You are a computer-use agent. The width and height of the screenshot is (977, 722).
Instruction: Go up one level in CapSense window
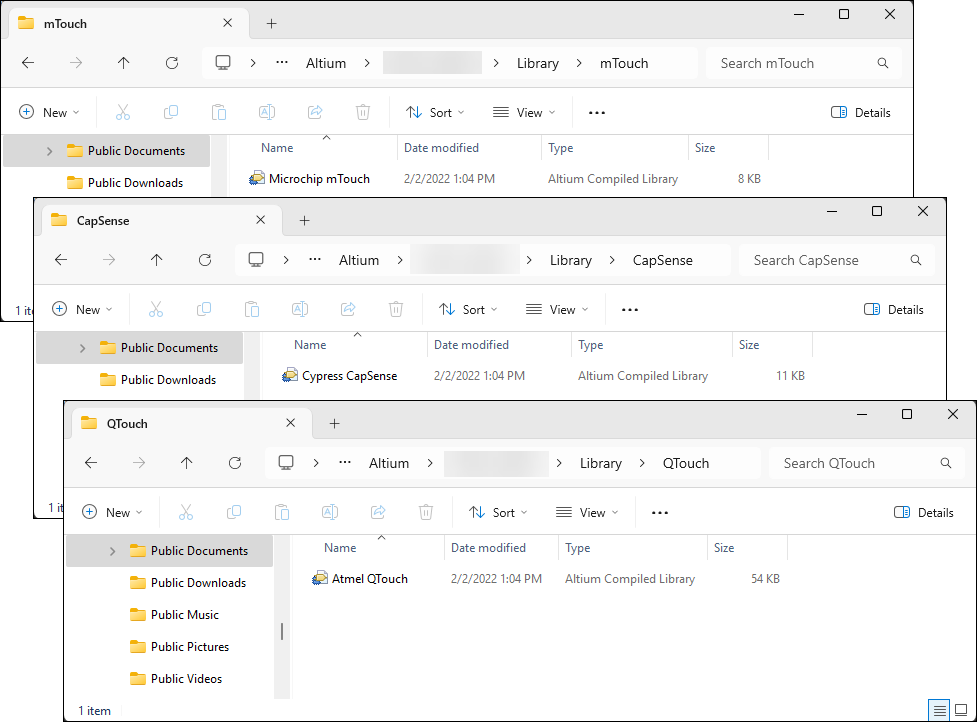coord(156,260)
